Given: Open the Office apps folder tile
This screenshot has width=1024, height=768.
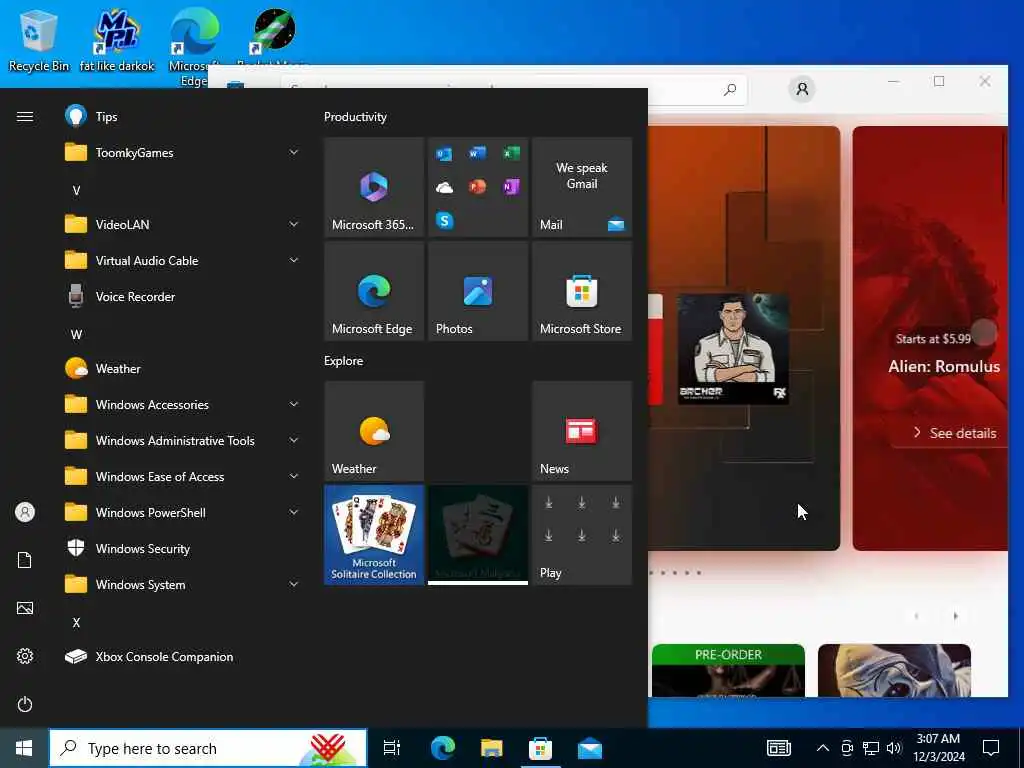Looking at the screenshot, I should pyautogui.click(x=478, y=187).
